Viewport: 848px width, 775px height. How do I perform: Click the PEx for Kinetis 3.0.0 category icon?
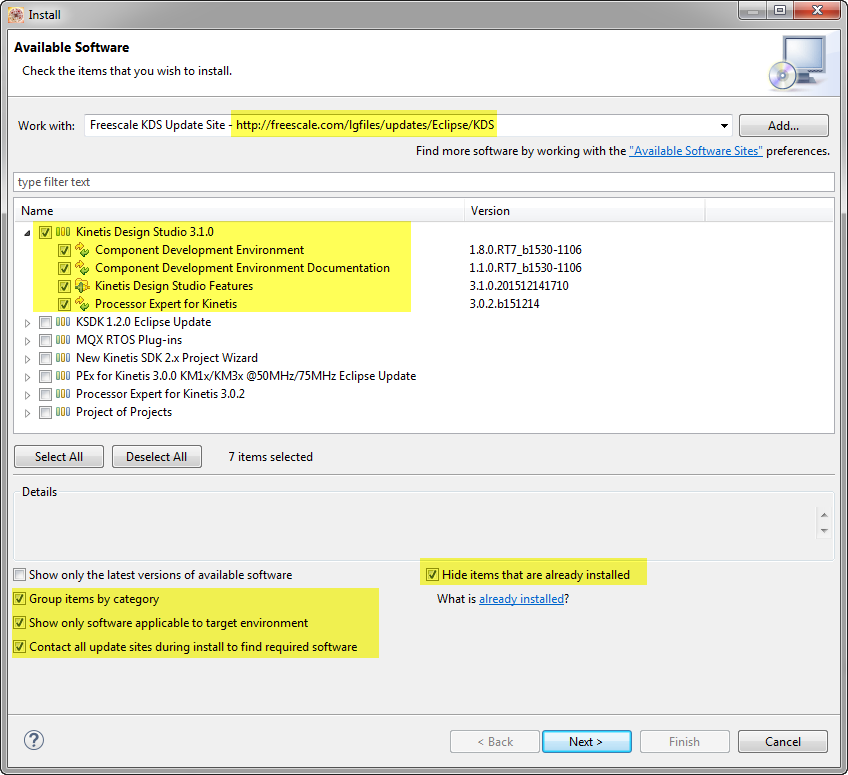pyautogui.click(x=62, y=376)
